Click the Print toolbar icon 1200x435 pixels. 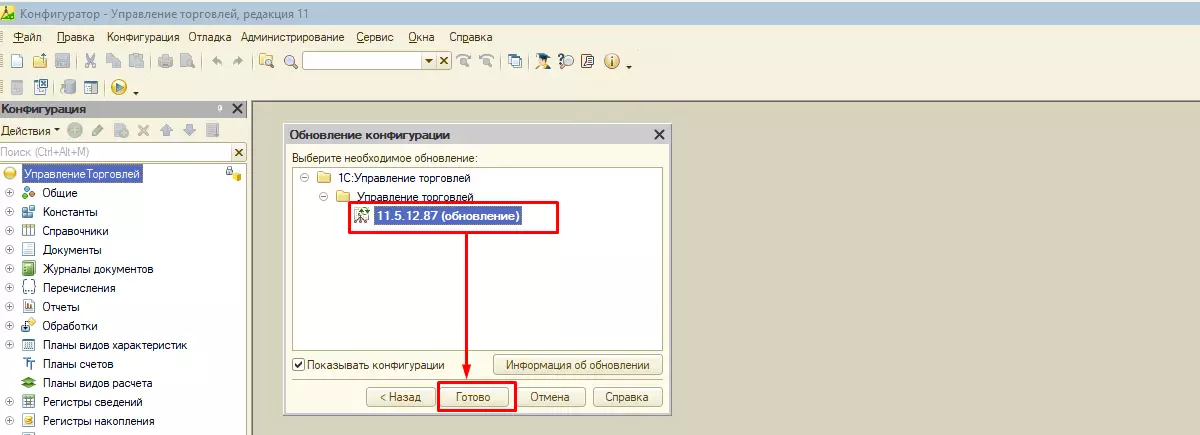click(x=165, y=61)
